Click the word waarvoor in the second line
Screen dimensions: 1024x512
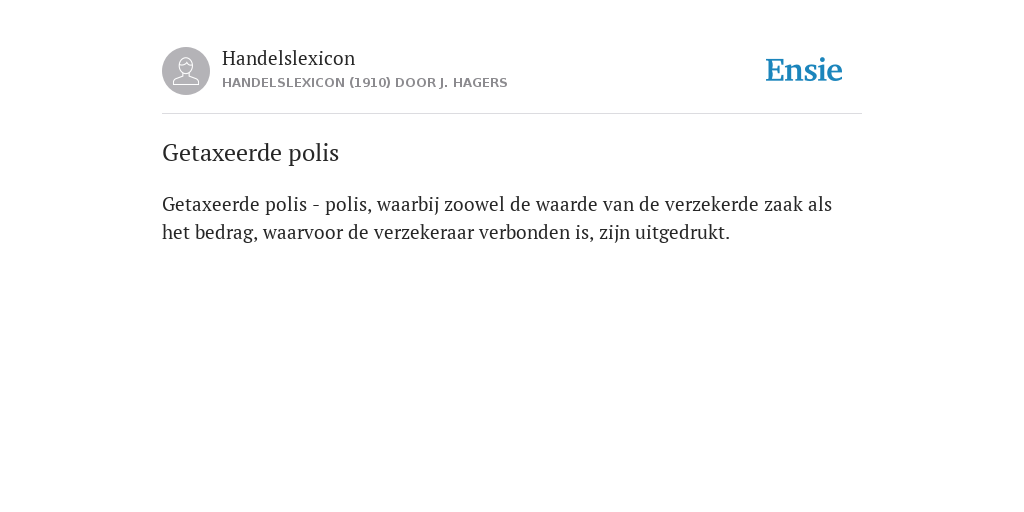[303, 232]
